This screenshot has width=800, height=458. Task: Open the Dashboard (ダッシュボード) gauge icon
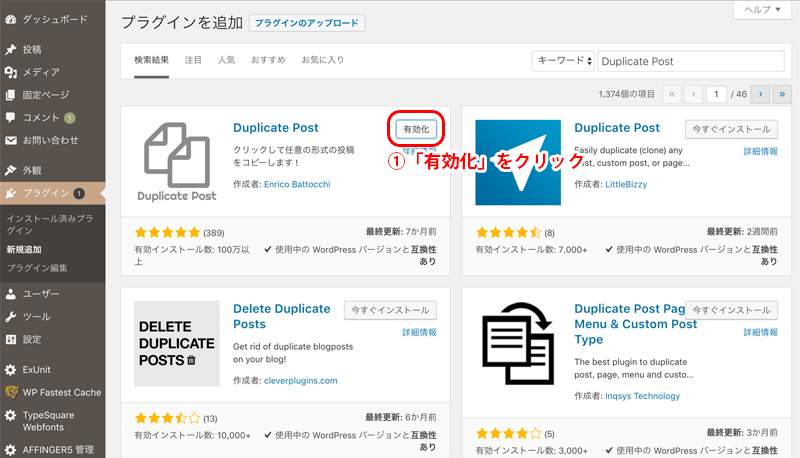(x=11, y=19)
